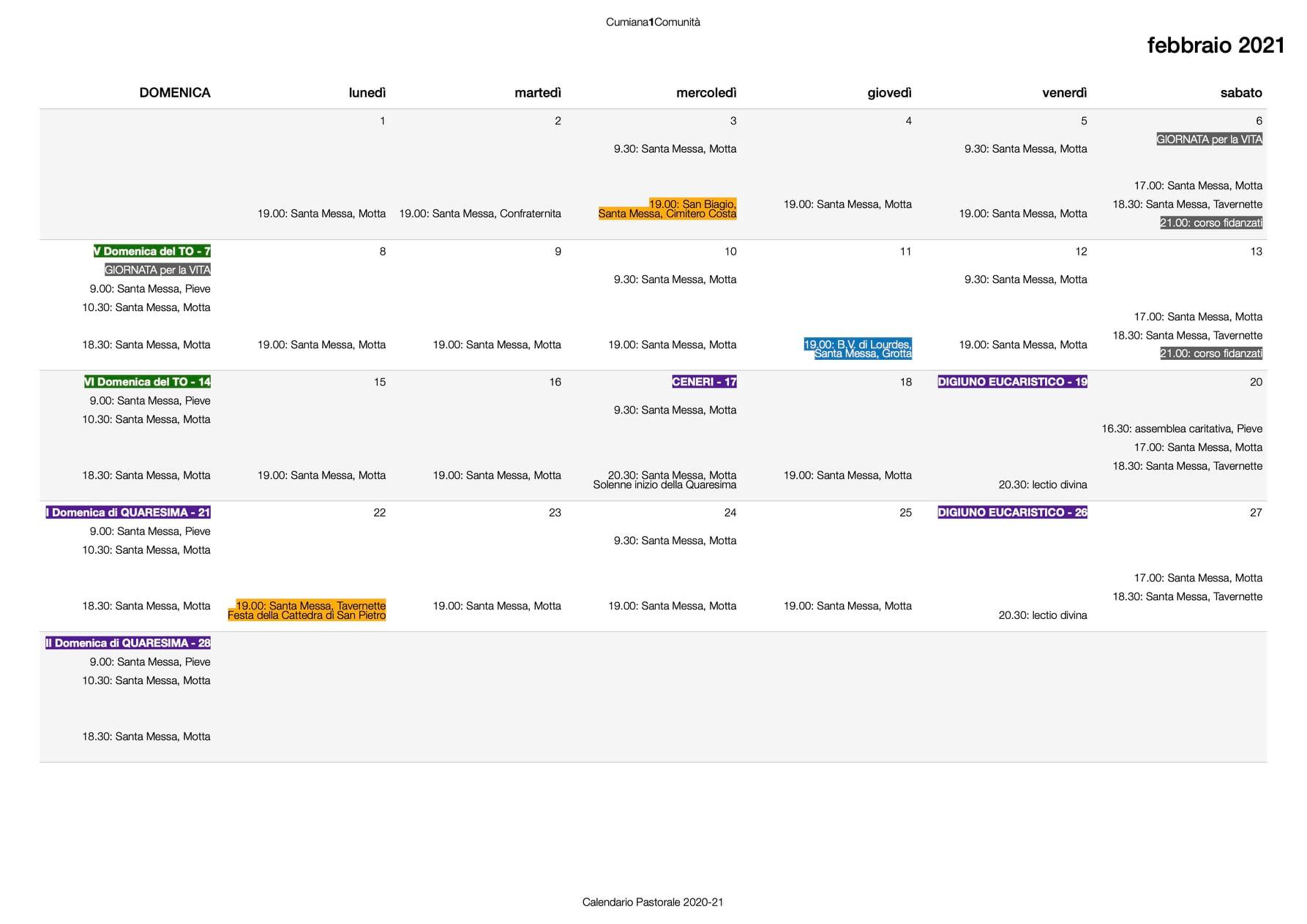
Task: Open the blue B.V. di Lourdes event
Action: [x=858, y=349]
